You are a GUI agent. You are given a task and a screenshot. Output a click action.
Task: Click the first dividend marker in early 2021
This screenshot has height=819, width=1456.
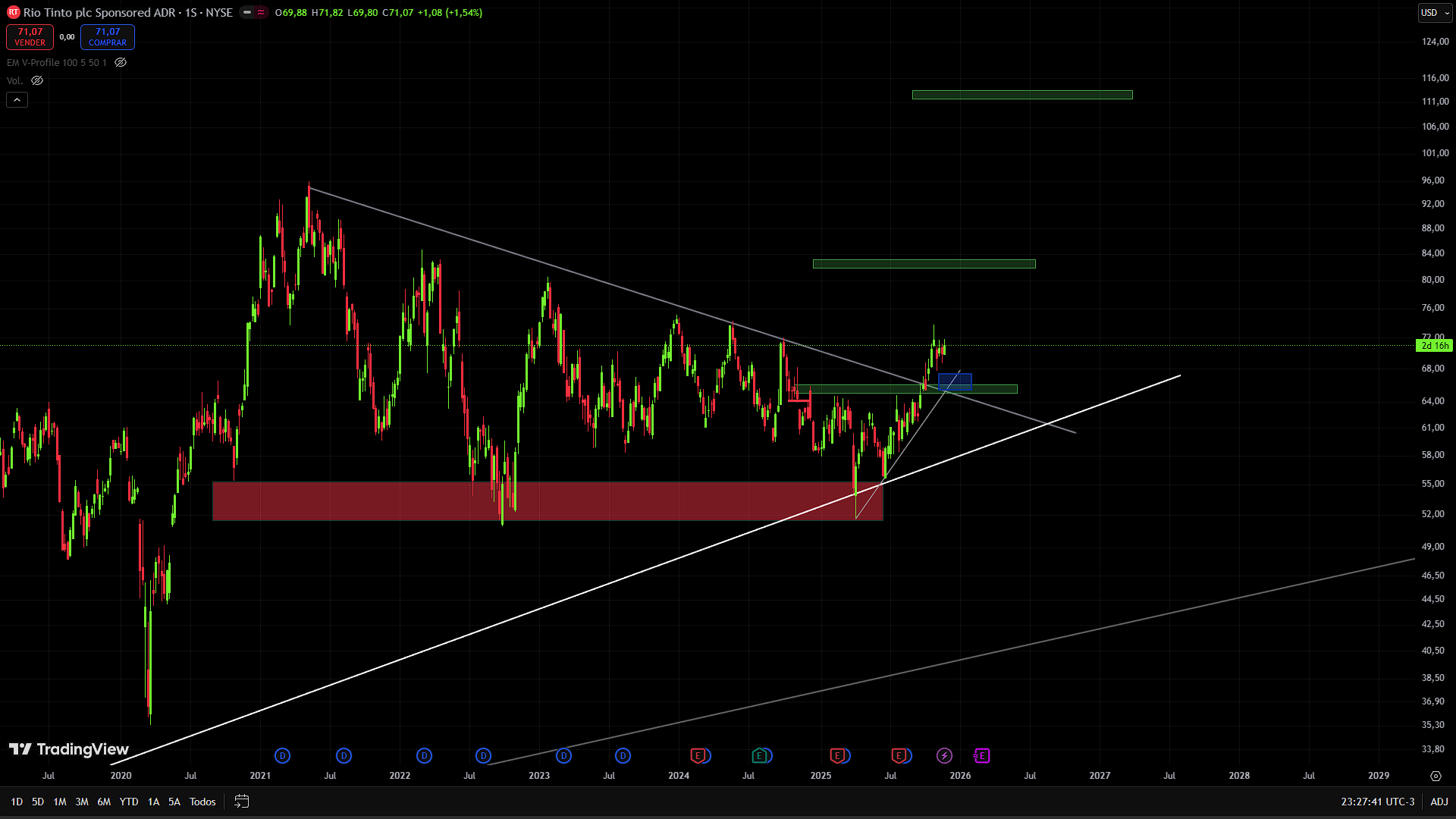coord(282,755)
